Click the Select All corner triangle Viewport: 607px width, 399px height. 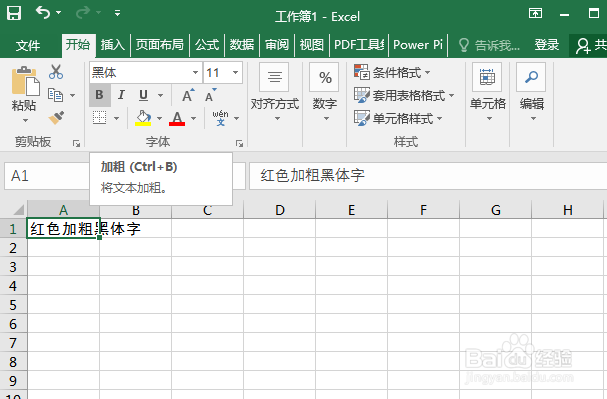18,210
